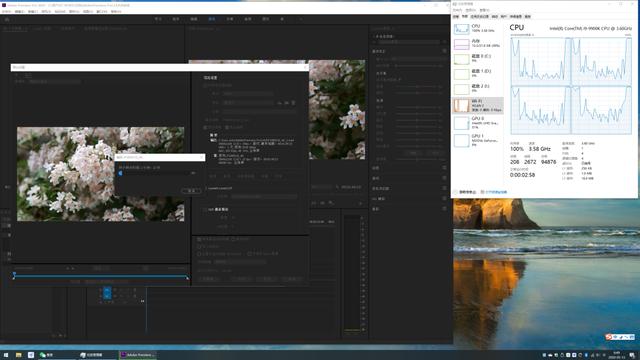Switch to the 效果 workspace tab
Screen dimensions: 640x360
pos(230,19)
